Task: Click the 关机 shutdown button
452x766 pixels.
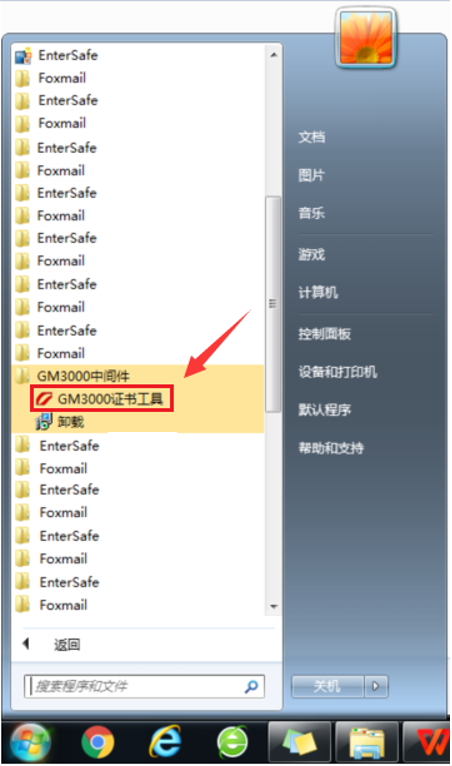Action: pyautogui.click(x=327, y=686)
